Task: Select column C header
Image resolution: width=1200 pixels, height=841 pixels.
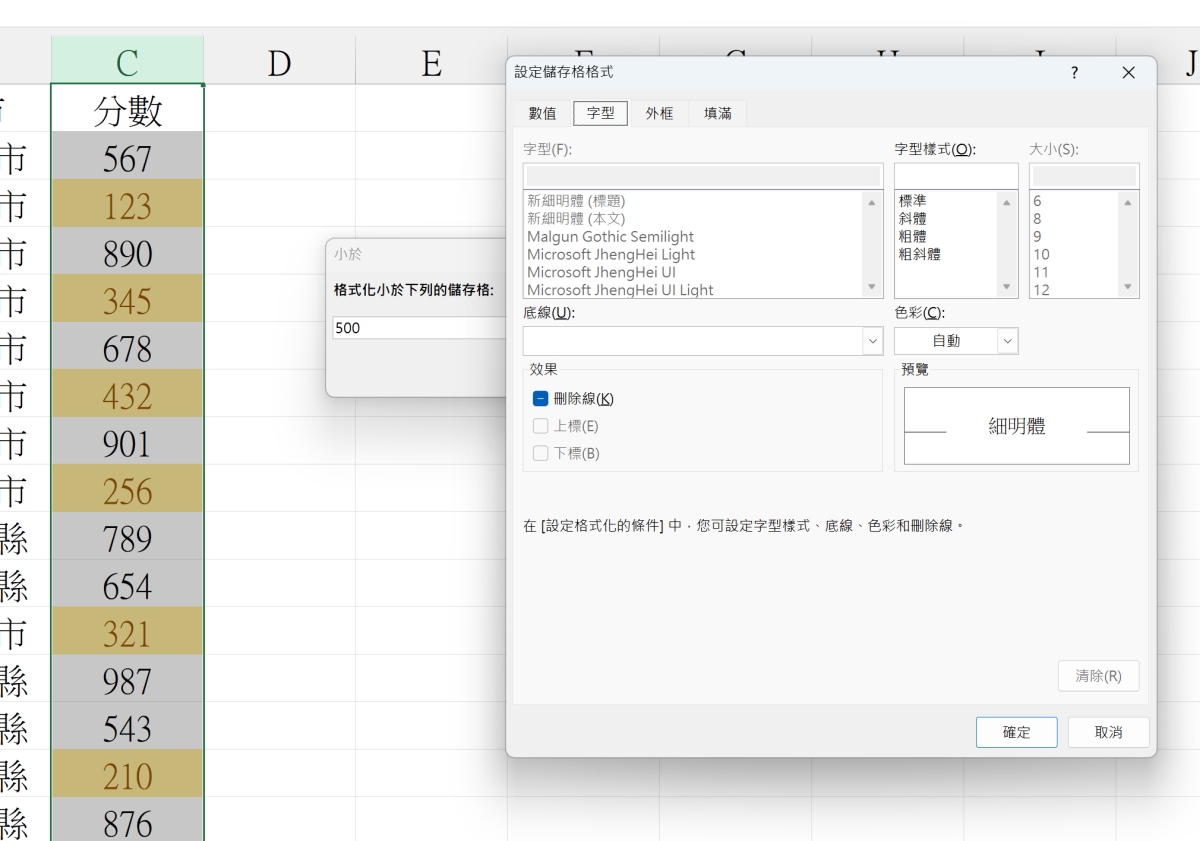Action: tap(127, 62)
